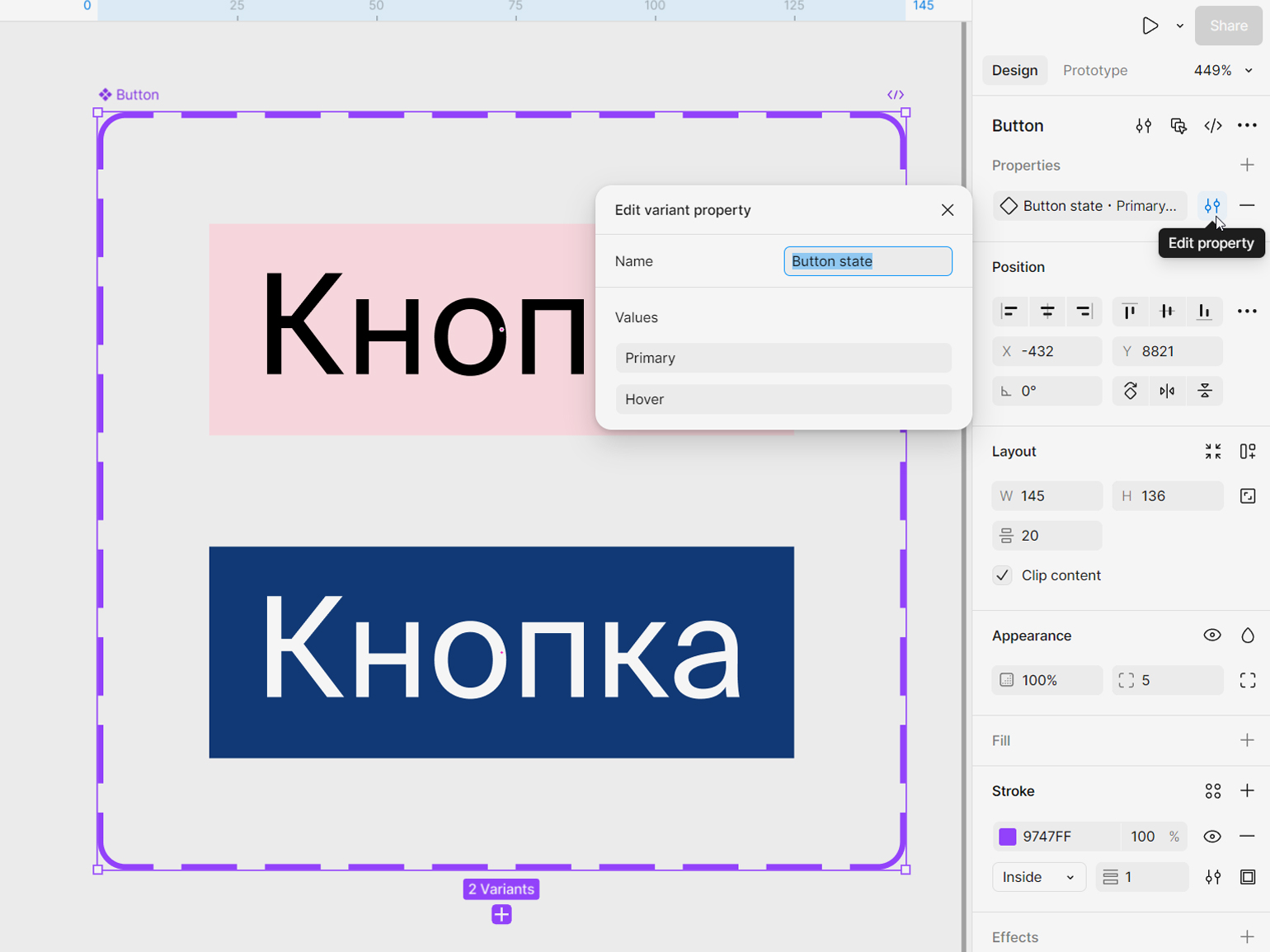The height and width of the screenshot is (952, 1270).
Task: Align top in Position section
Action: pyautogui.click(x=1130, y=311)
